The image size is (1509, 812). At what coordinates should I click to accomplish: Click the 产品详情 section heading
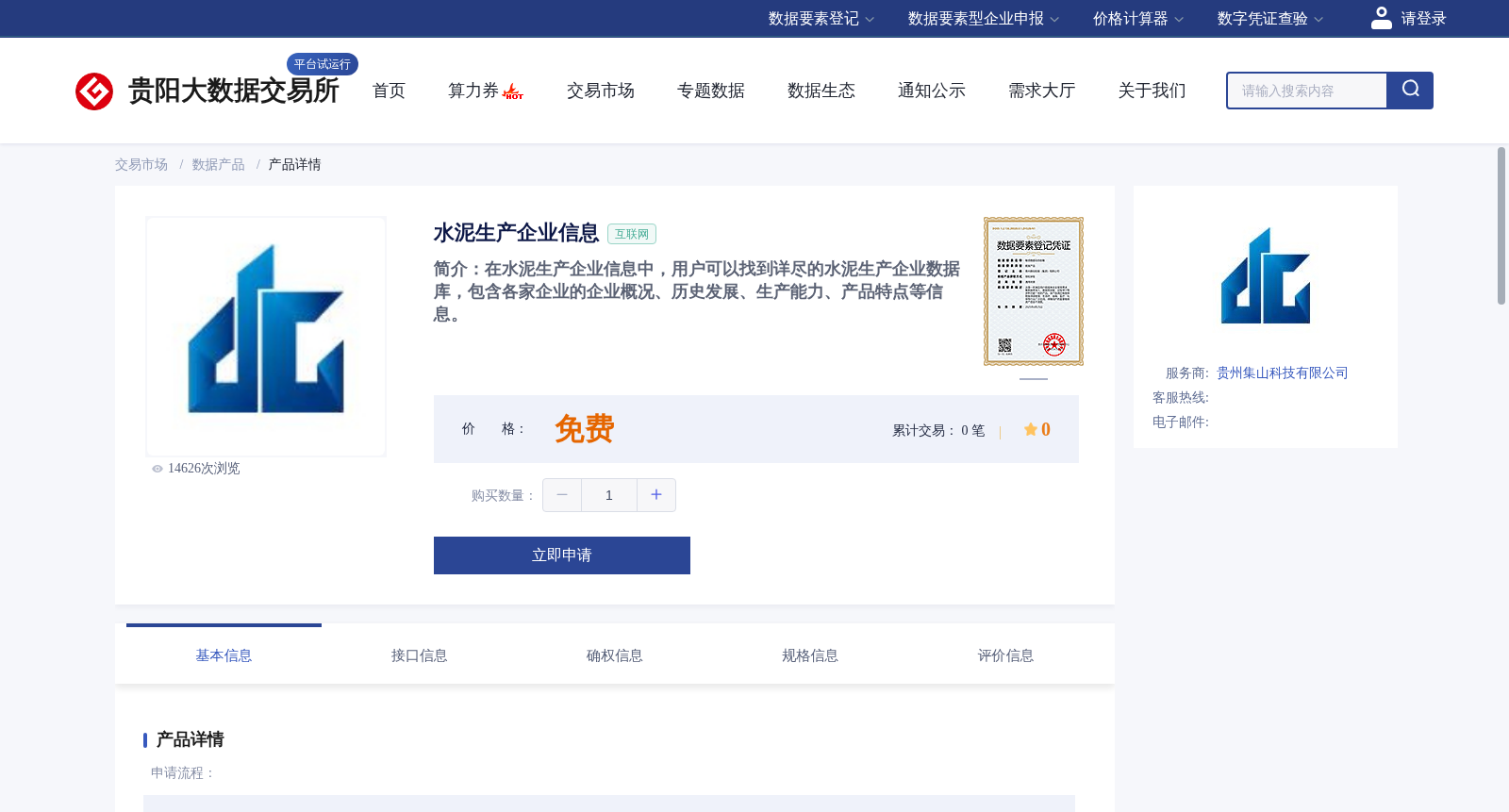[x=191, y=739]
